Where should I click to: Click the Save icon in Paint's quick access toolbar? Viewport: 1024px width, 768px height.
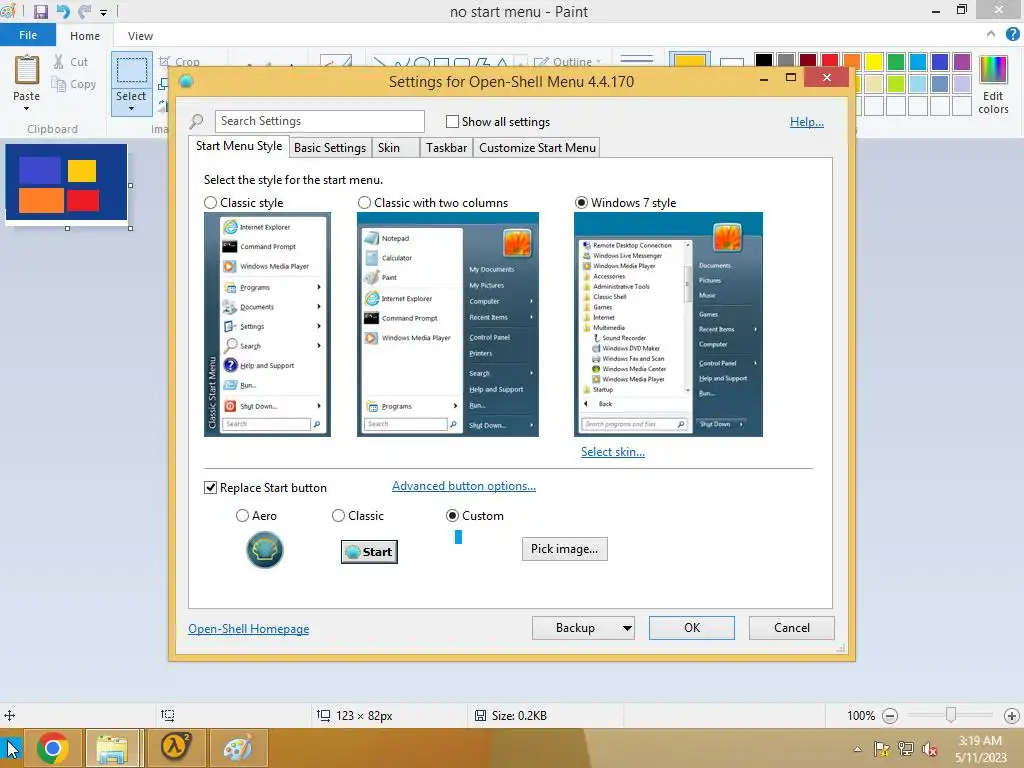click(40, 12)
